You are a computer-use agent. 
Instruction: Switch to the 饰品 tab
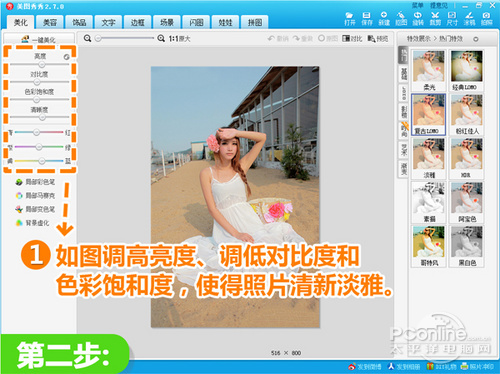[x=79, y=22]
